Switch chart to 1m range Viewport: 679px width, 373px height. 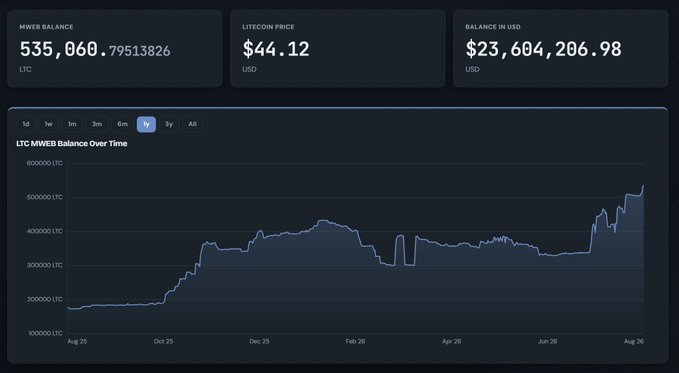[x=72, y=124]
